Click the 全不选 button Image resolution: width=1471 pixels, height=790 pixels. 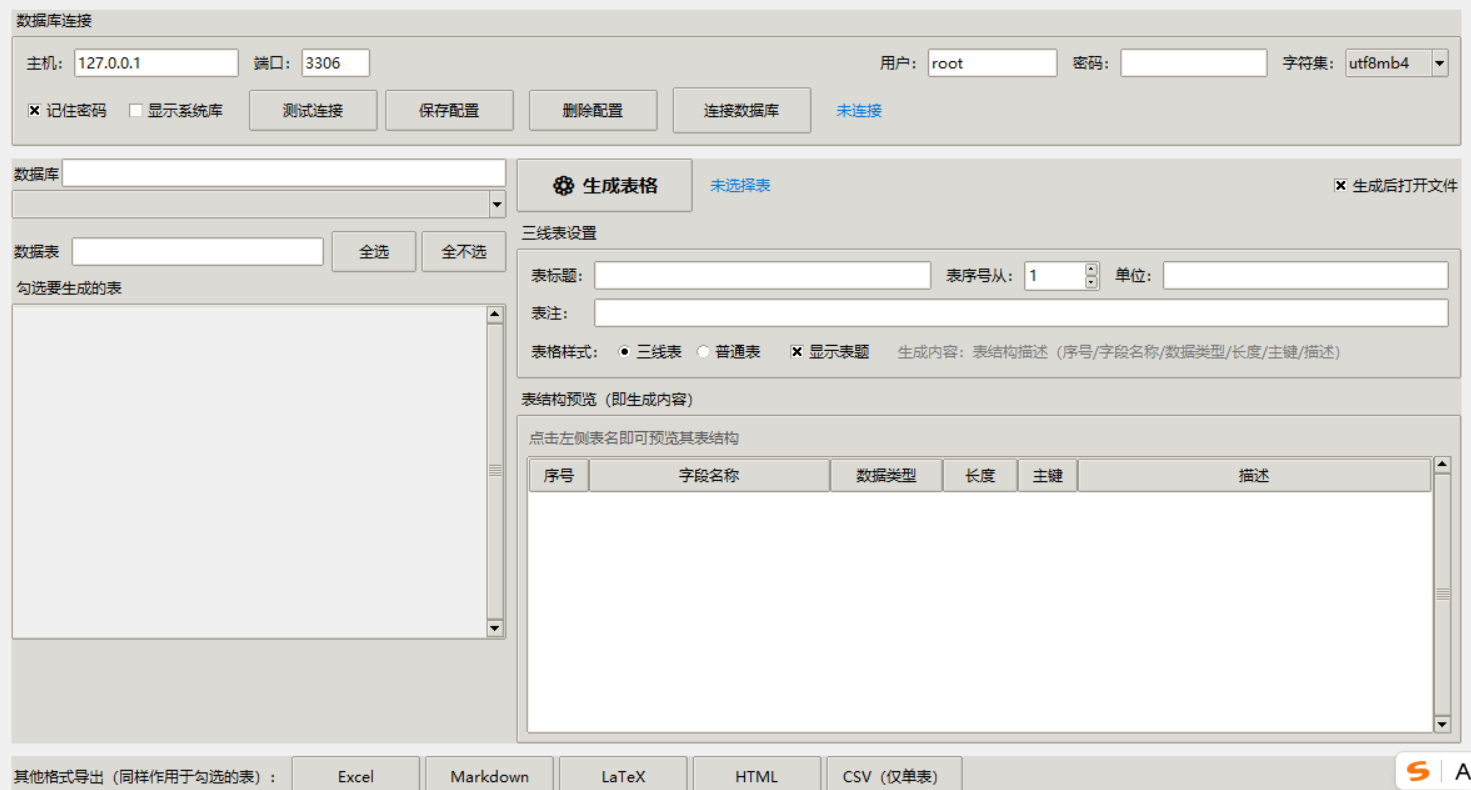(464, 252)
